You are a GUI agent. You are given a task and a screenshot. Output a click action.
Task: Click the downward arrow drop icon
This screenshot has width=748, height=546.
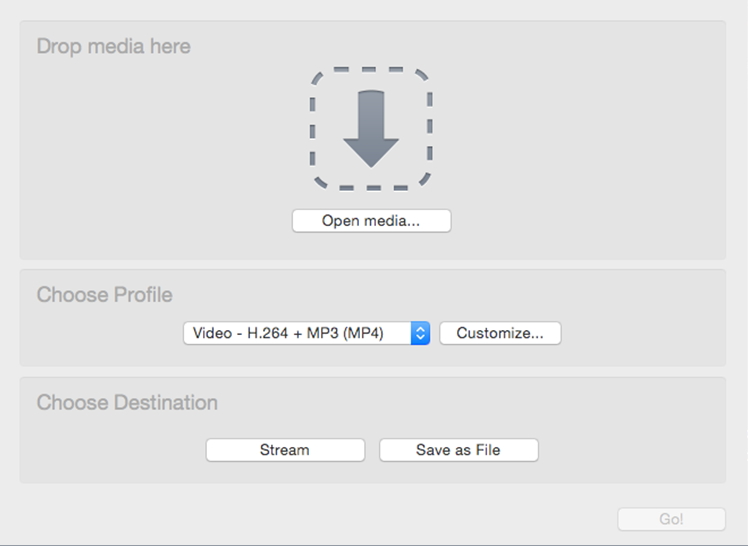371,128
